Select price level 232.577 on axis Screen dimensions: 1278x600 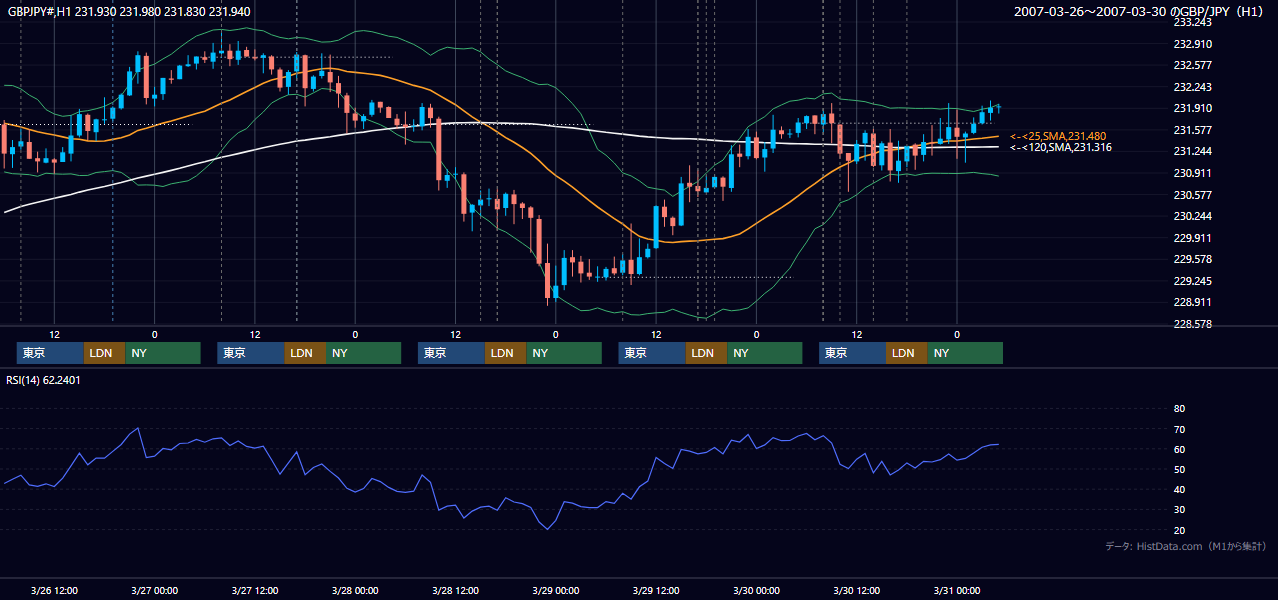1191,65
